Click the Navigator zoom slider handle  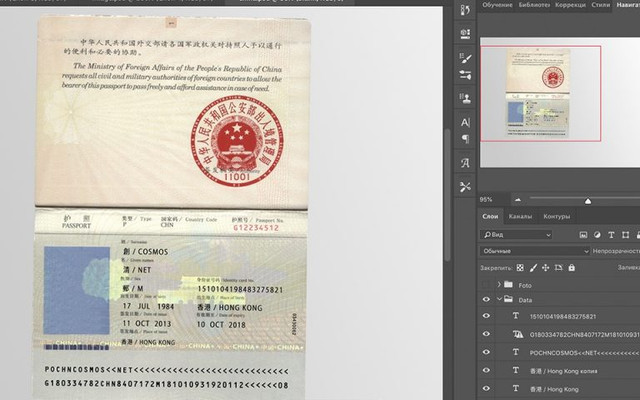pyautogui.click(x=588, y=201)
